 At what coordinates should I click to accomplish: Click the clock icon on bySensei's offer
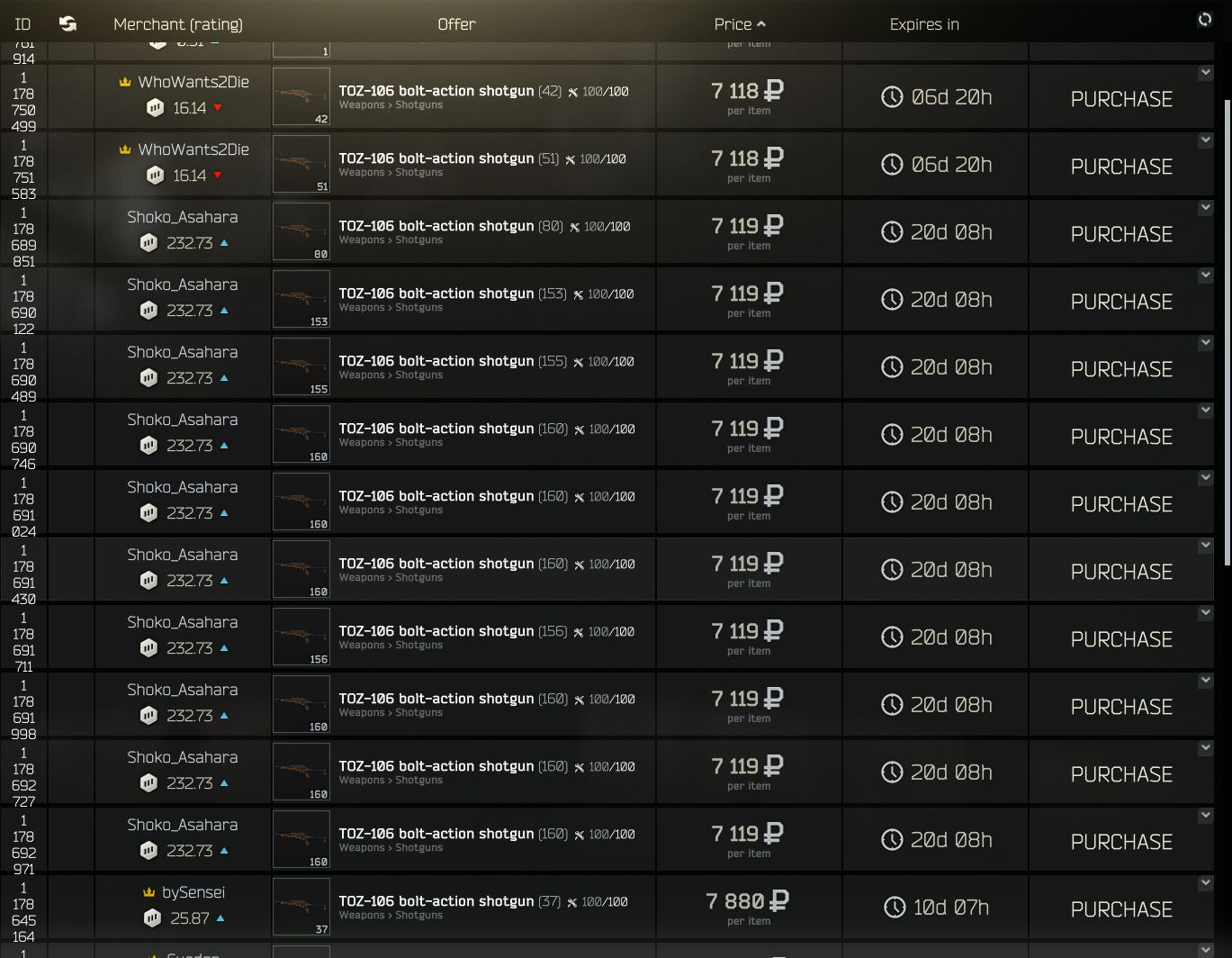895,907
